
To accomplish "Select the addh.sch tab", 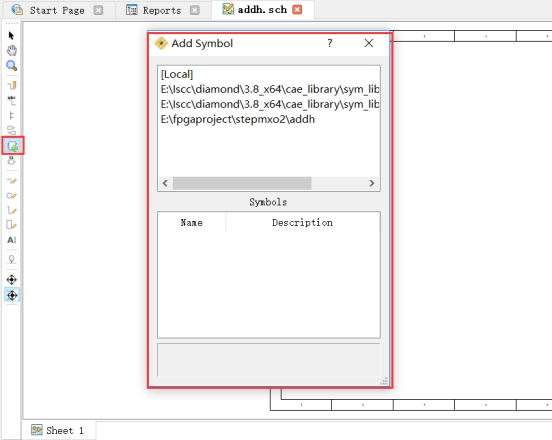I will tap(262, 10).
